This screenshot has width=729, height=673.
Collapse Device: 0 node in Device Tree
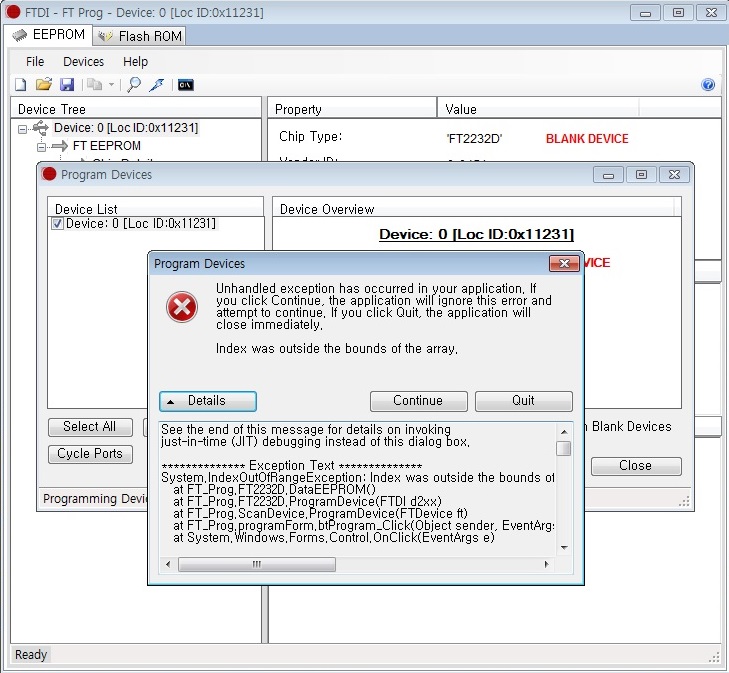pyautogui.click(x=22, y=129)
